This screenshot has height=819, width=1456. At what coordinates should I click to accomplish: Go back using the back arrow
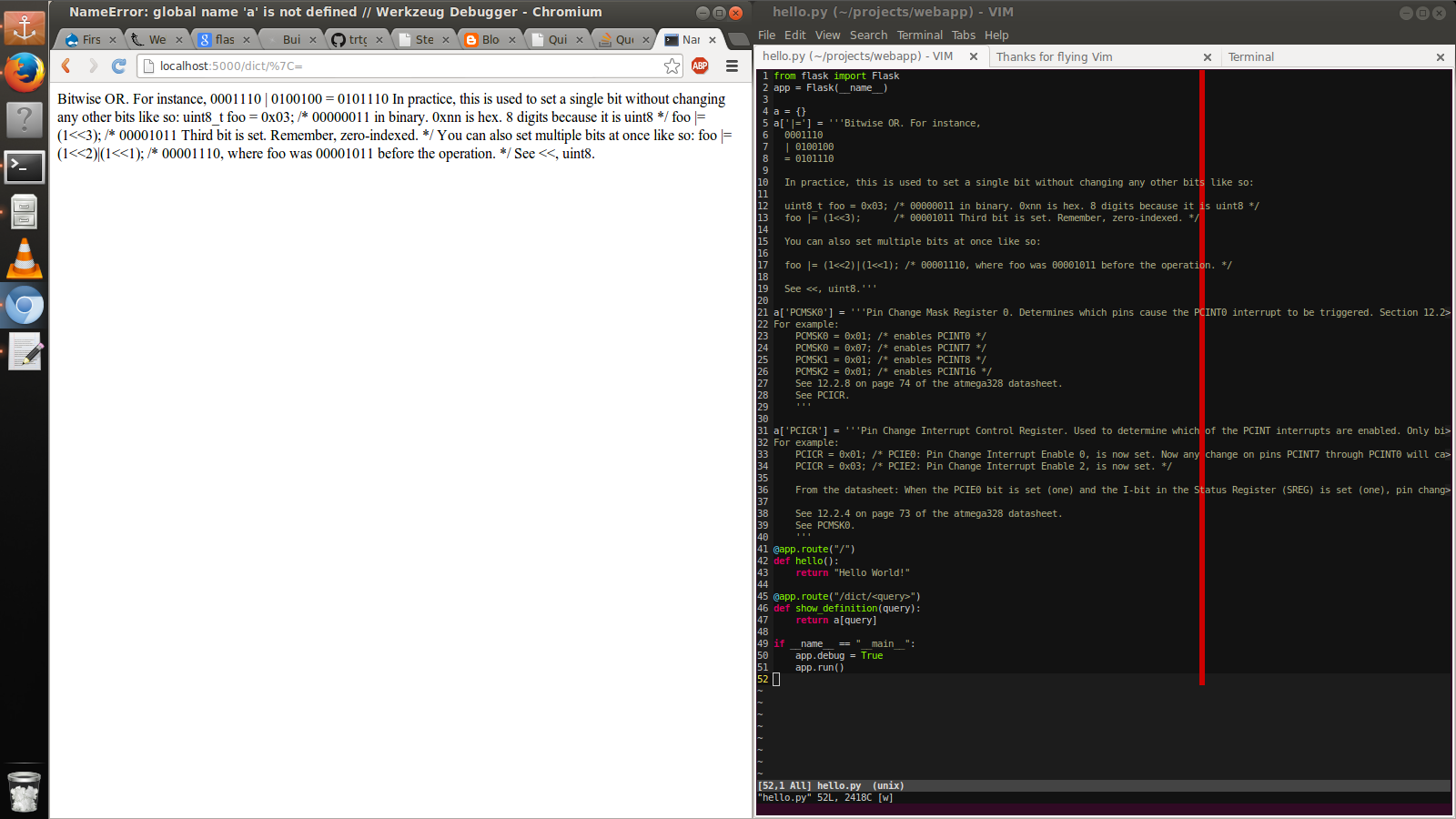65,66
